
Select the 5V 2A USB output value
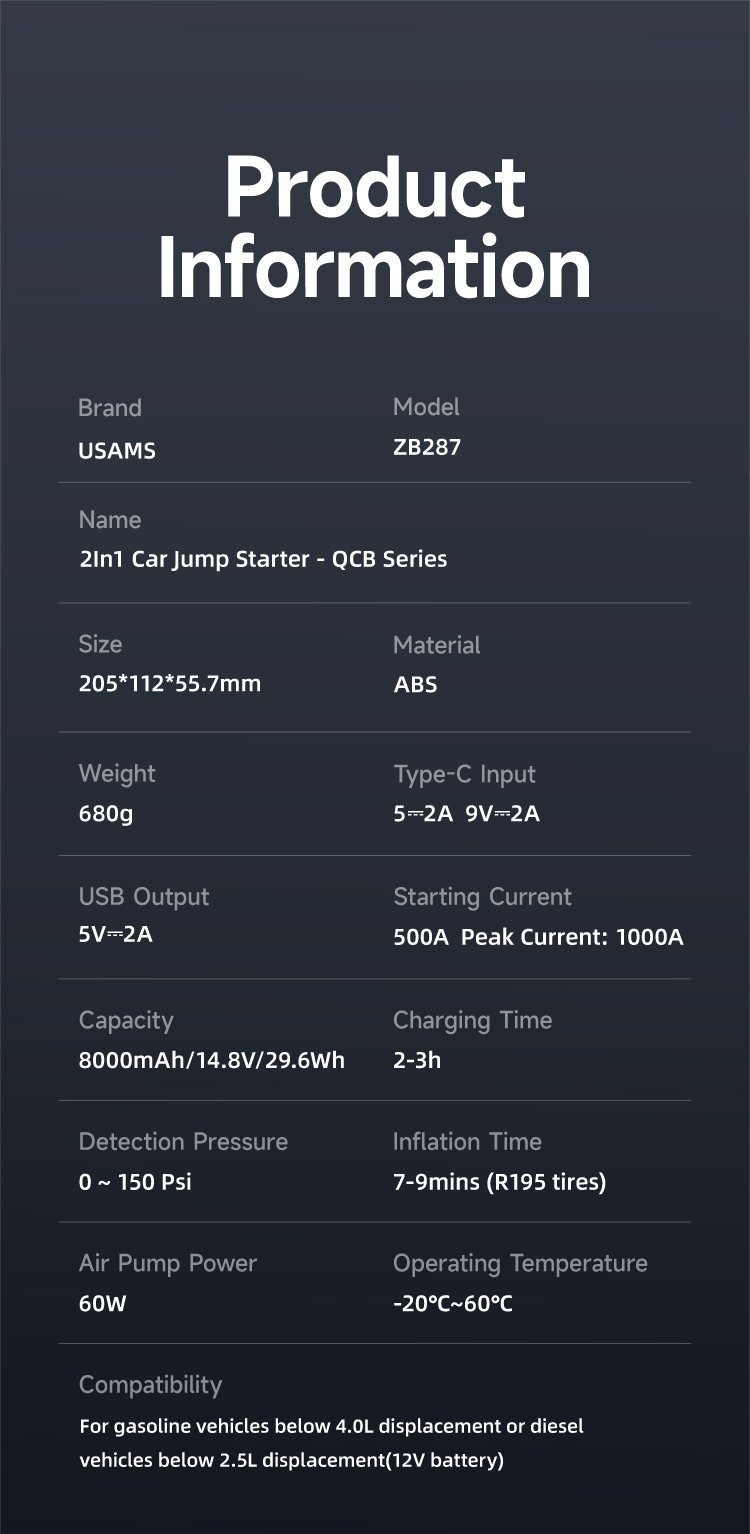(115, 936)
